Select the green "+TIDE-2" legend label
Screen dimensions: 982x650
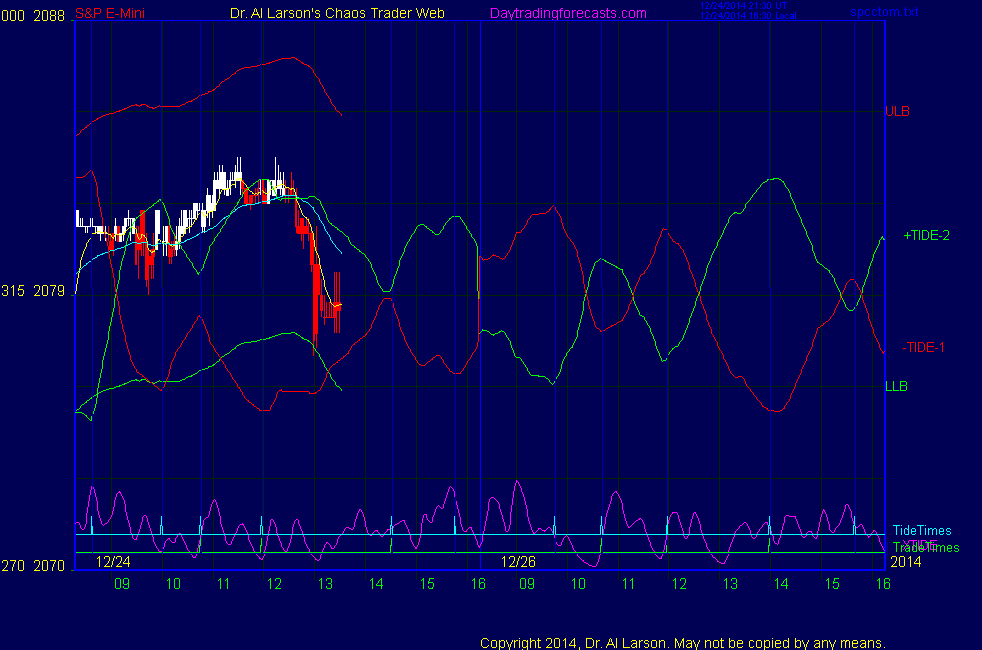[926, 235]
